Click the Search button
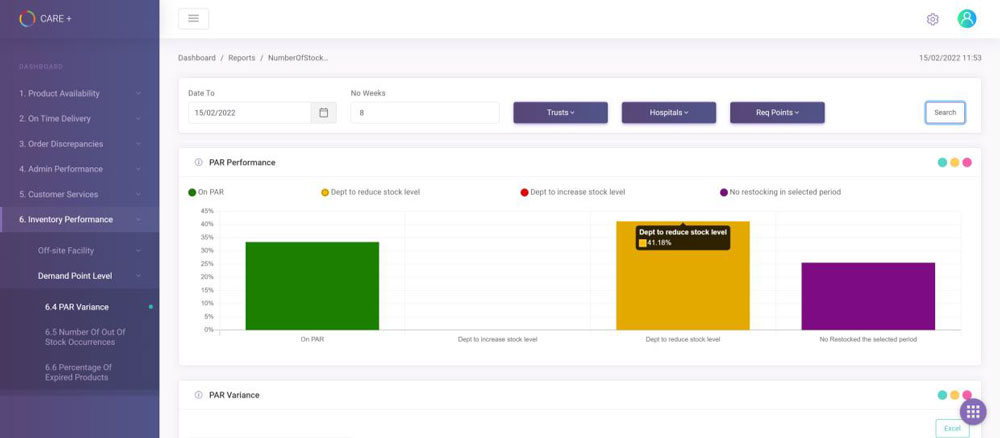 (945, 113)
